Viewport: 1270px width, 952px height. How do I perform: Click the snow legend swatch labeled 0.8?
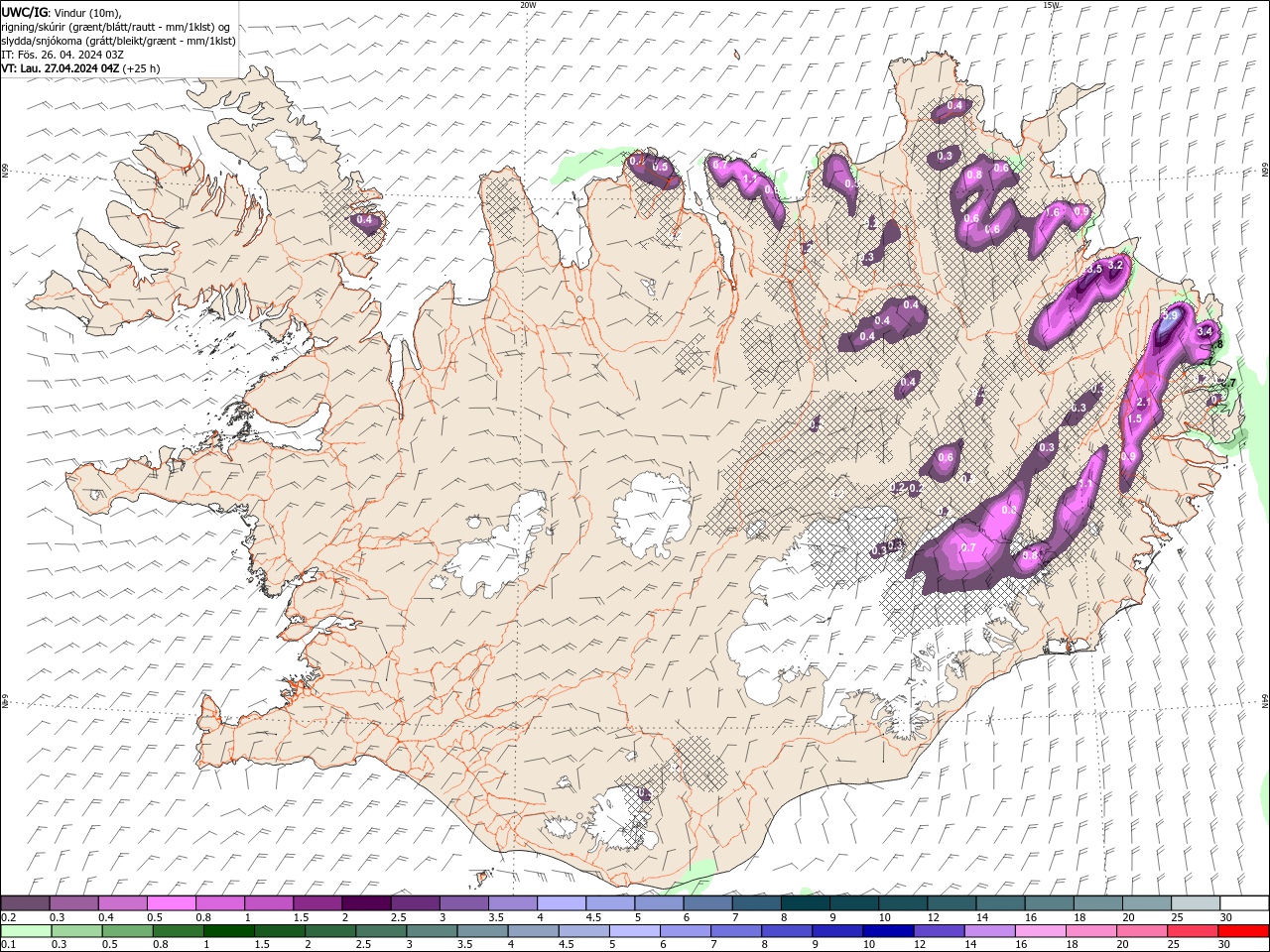pos(220,903)
